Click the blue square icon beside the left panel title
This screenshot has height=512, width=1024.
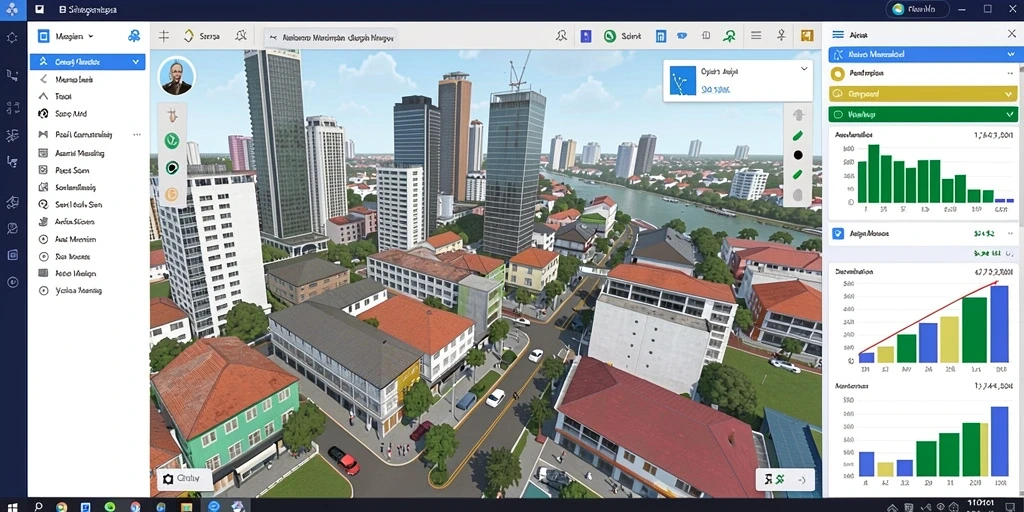click(44, 36)
